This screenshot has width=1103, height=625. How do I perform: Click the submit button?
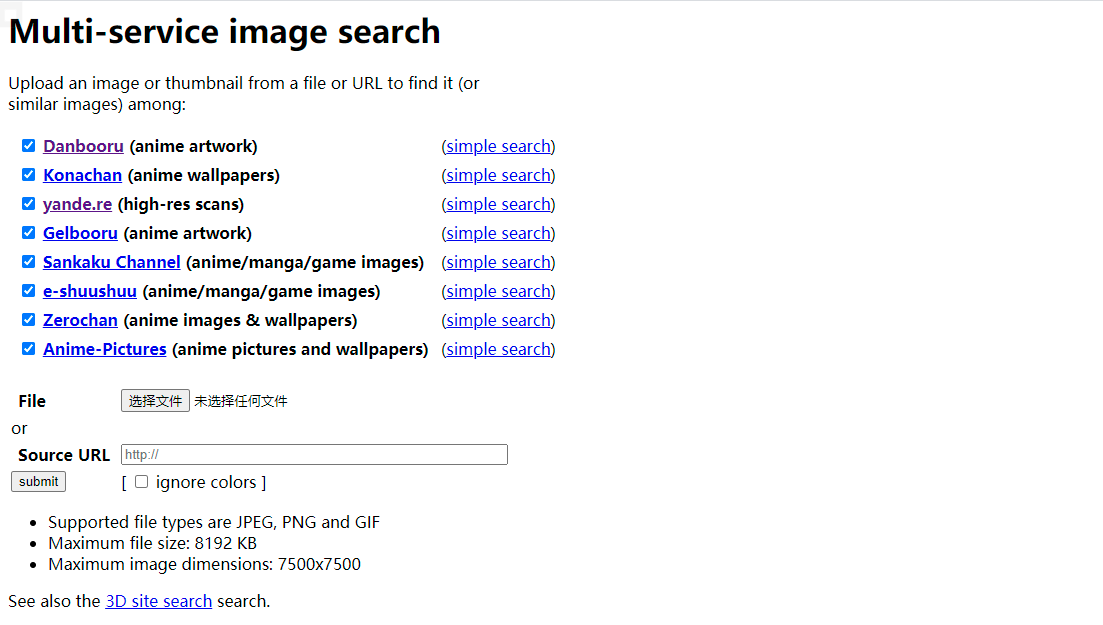click(39, 481)
